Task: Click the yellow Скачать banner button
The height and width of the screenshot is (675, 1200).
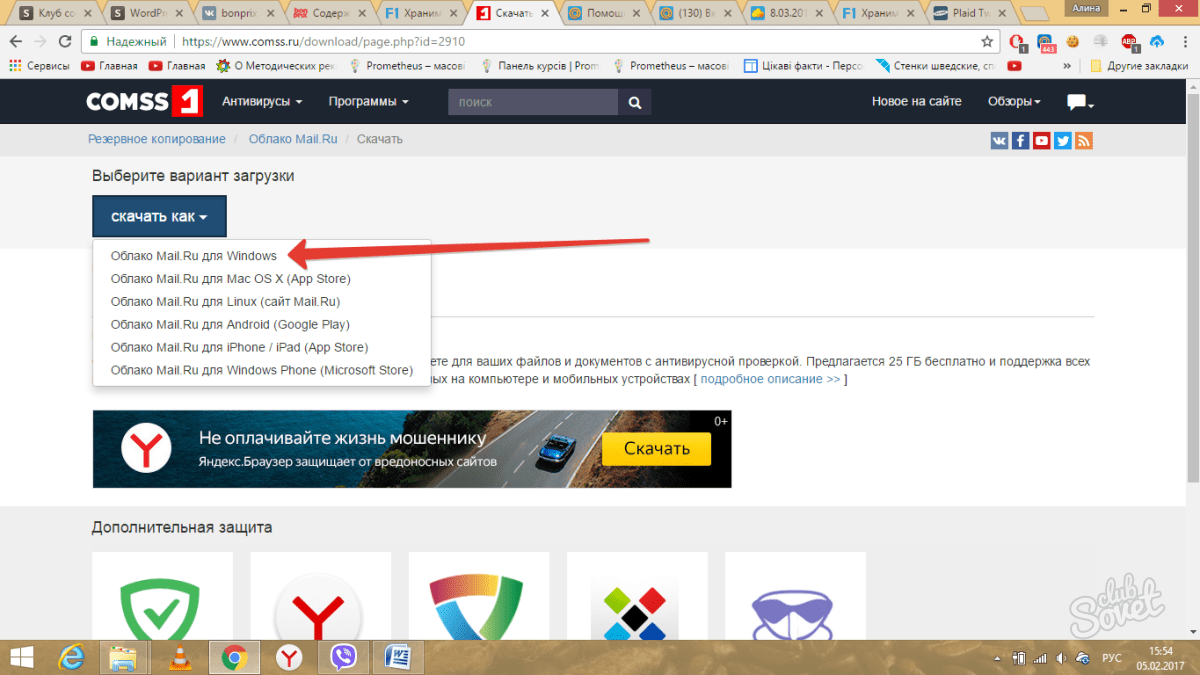Action: [x=657, y=449]
